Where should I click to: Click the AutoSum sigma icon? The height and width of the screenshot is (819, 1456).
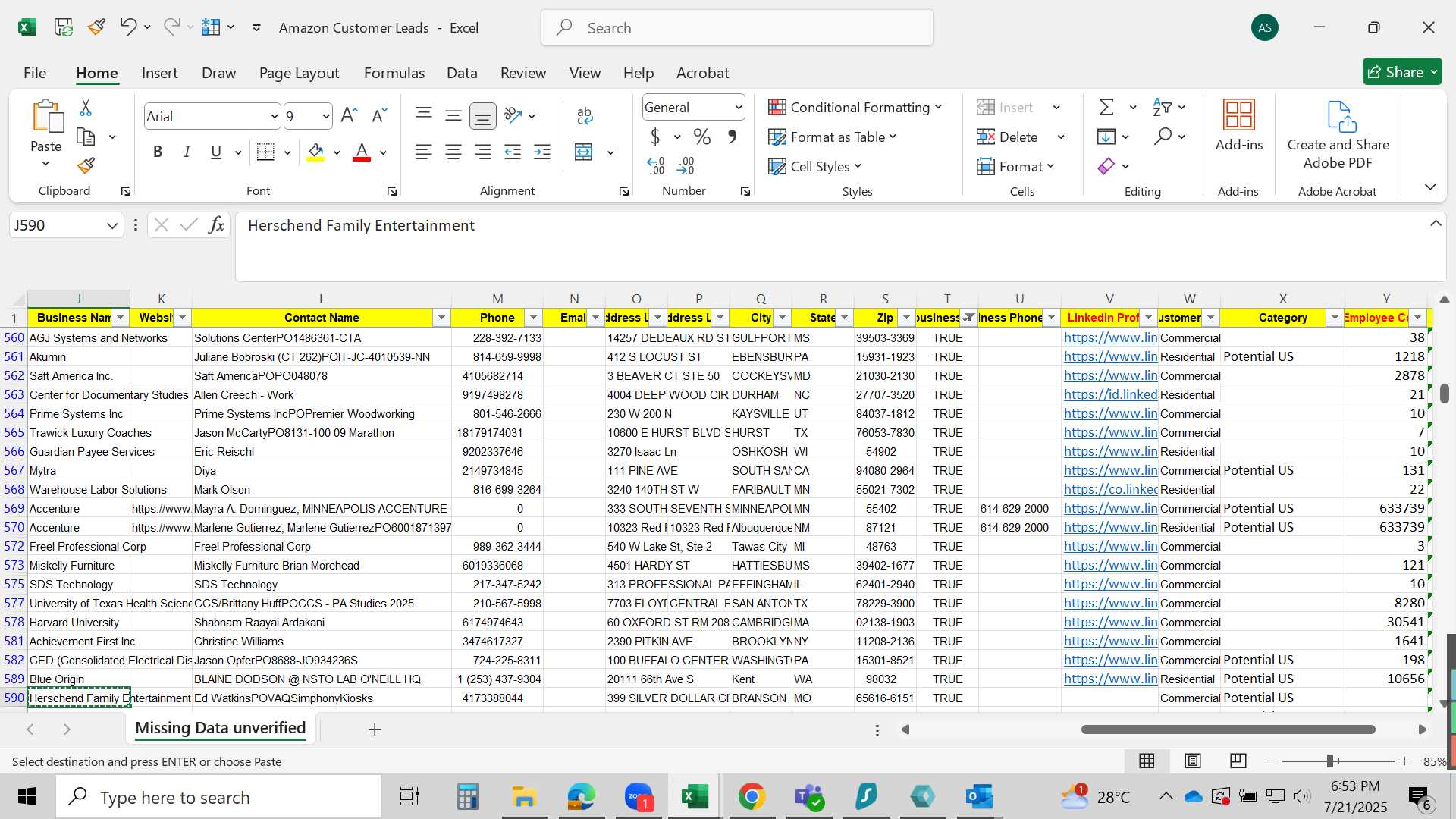(x=1106, y=107)
